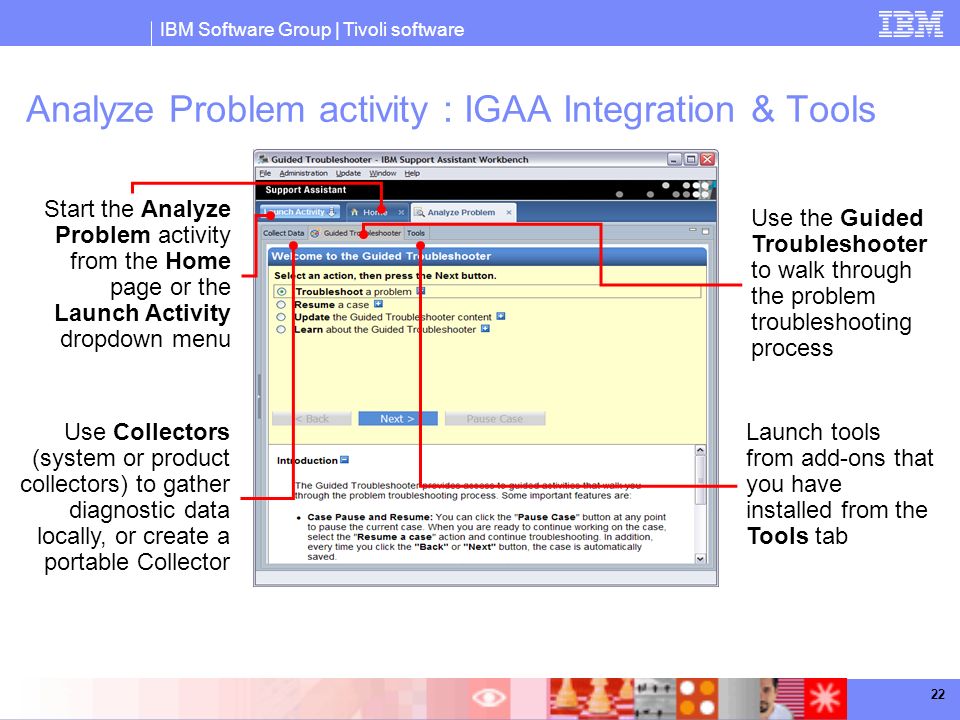This screenshot has height=720, width=960.
Task: Minimize the Guided Troubleshooter window
Action: pos(674,159)
